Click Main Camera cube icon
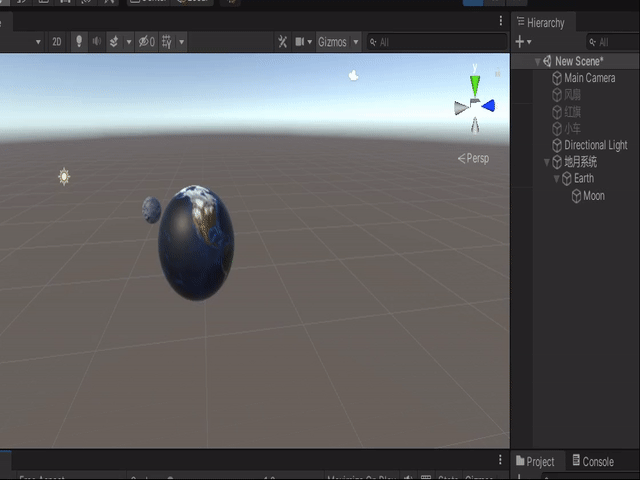Viewport: 640px width, 480px height. (x=557, y=78)
